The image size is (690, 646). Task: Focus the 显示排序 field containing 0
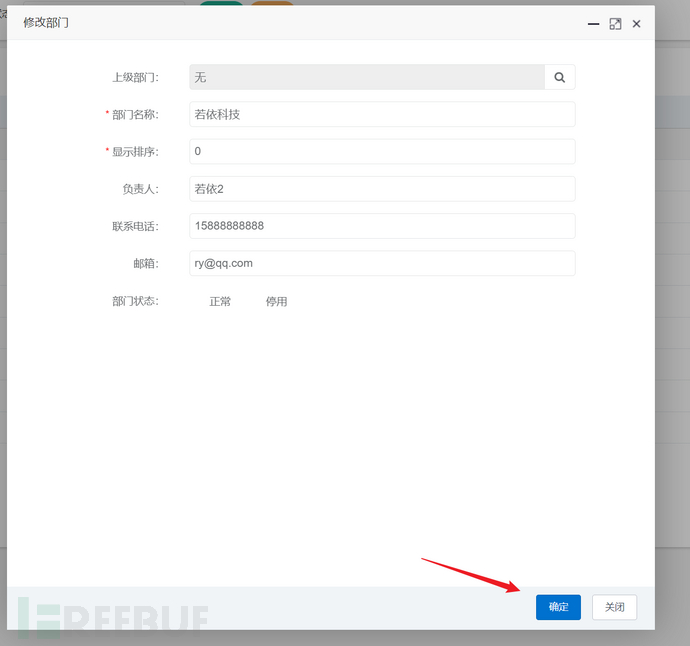pyautogui.click(x=382, y=151)
